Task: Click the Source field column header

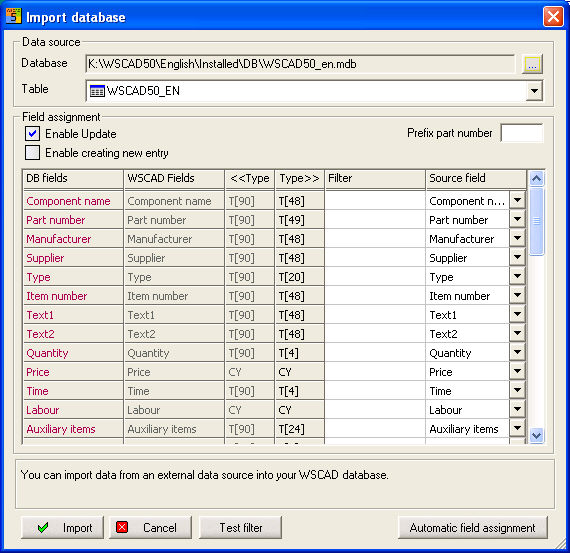Action: tap(476, 179)
